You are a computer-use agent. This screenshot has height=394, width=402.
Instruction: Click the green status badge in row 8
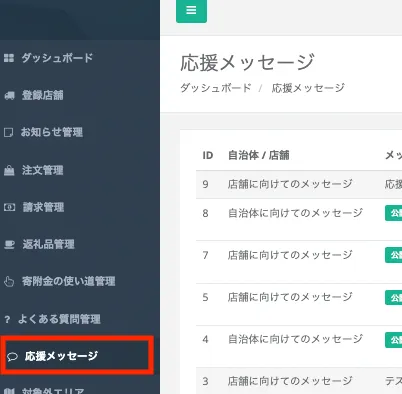pyautogui.click(x=394, y=213)
